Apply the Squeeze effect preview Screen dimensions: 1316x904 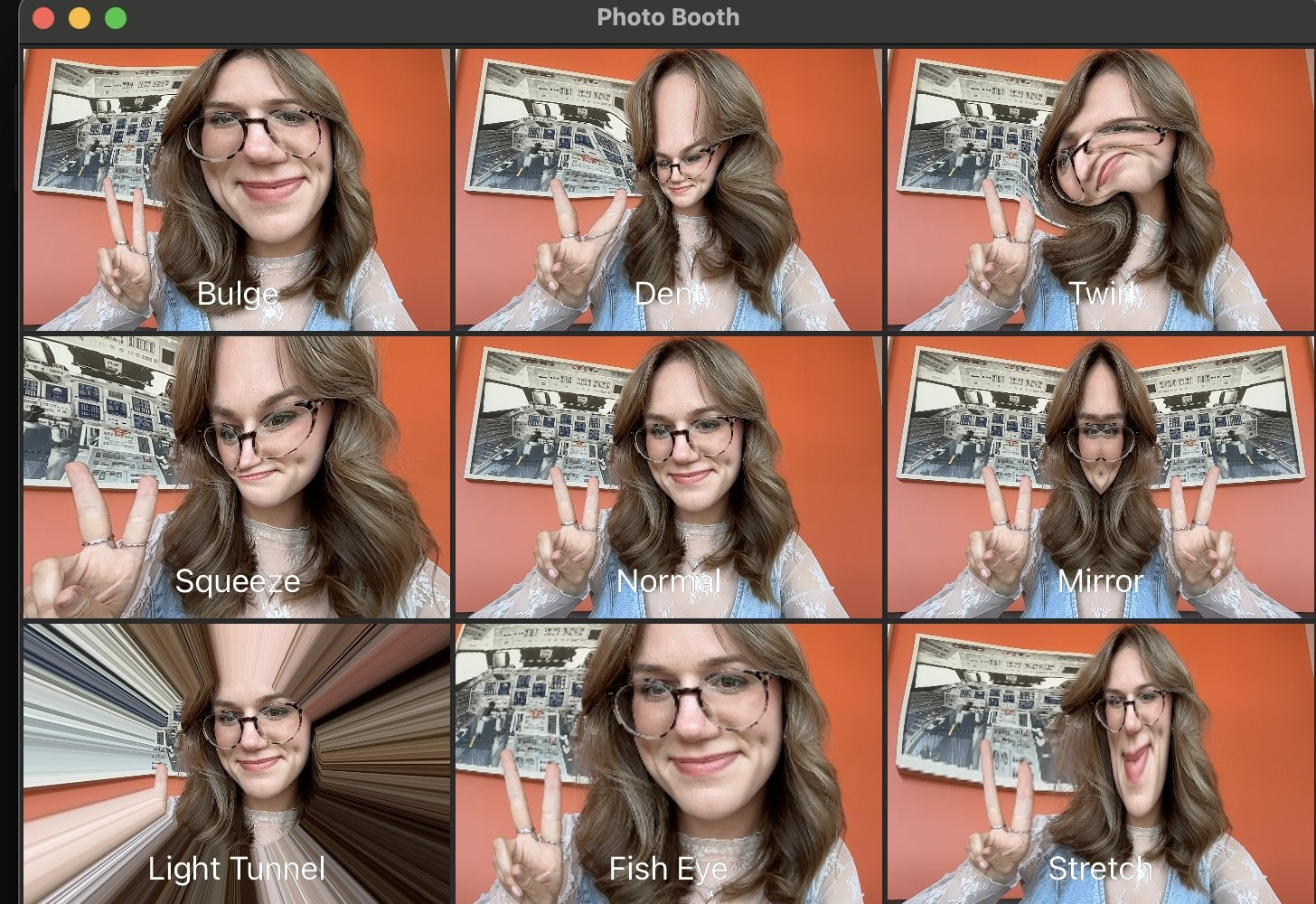(x=236, y=476)
